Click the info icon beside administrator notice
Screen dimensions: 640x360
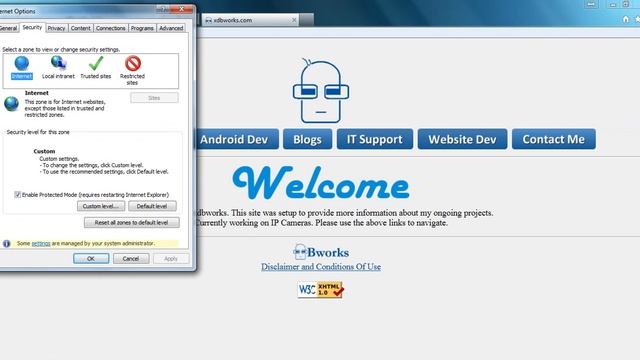(7, 244)
